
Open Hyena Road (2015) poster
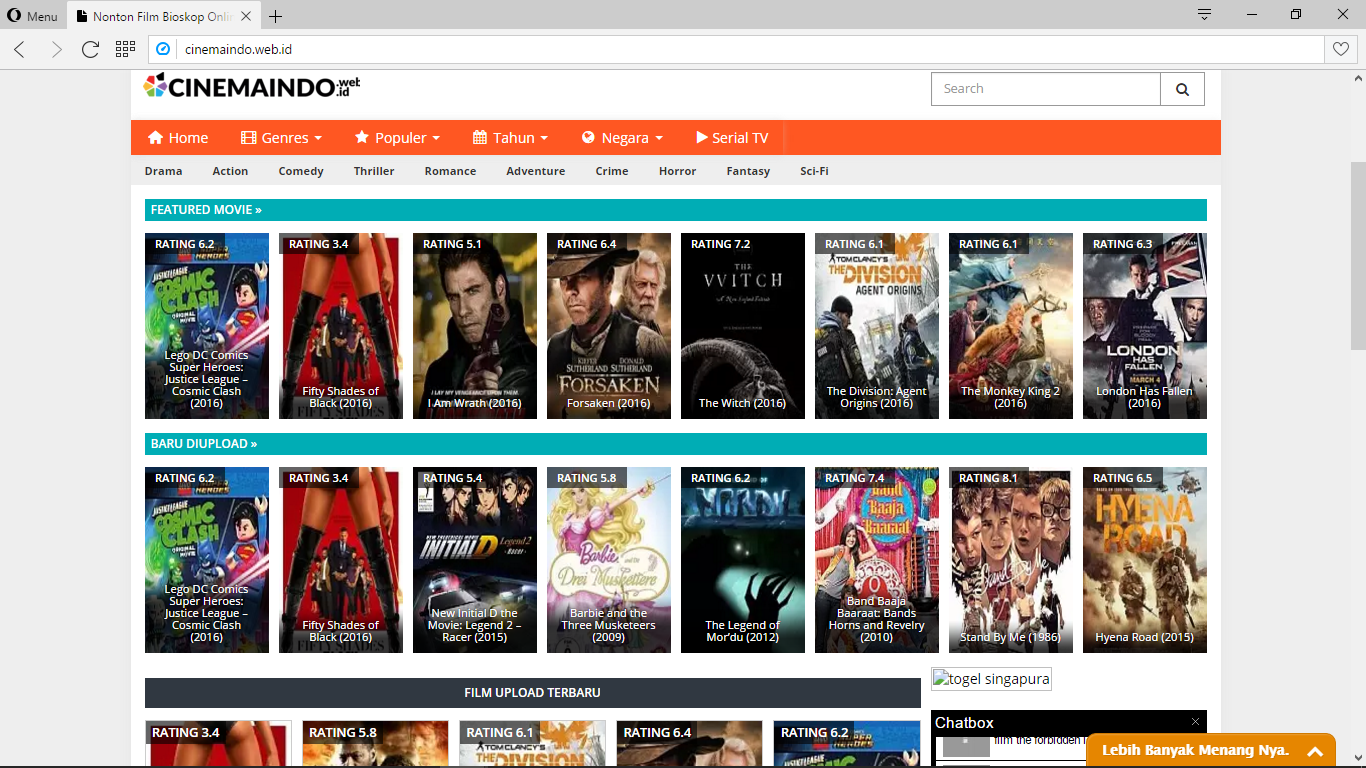pyautogui.click(x=1145, y=560)
